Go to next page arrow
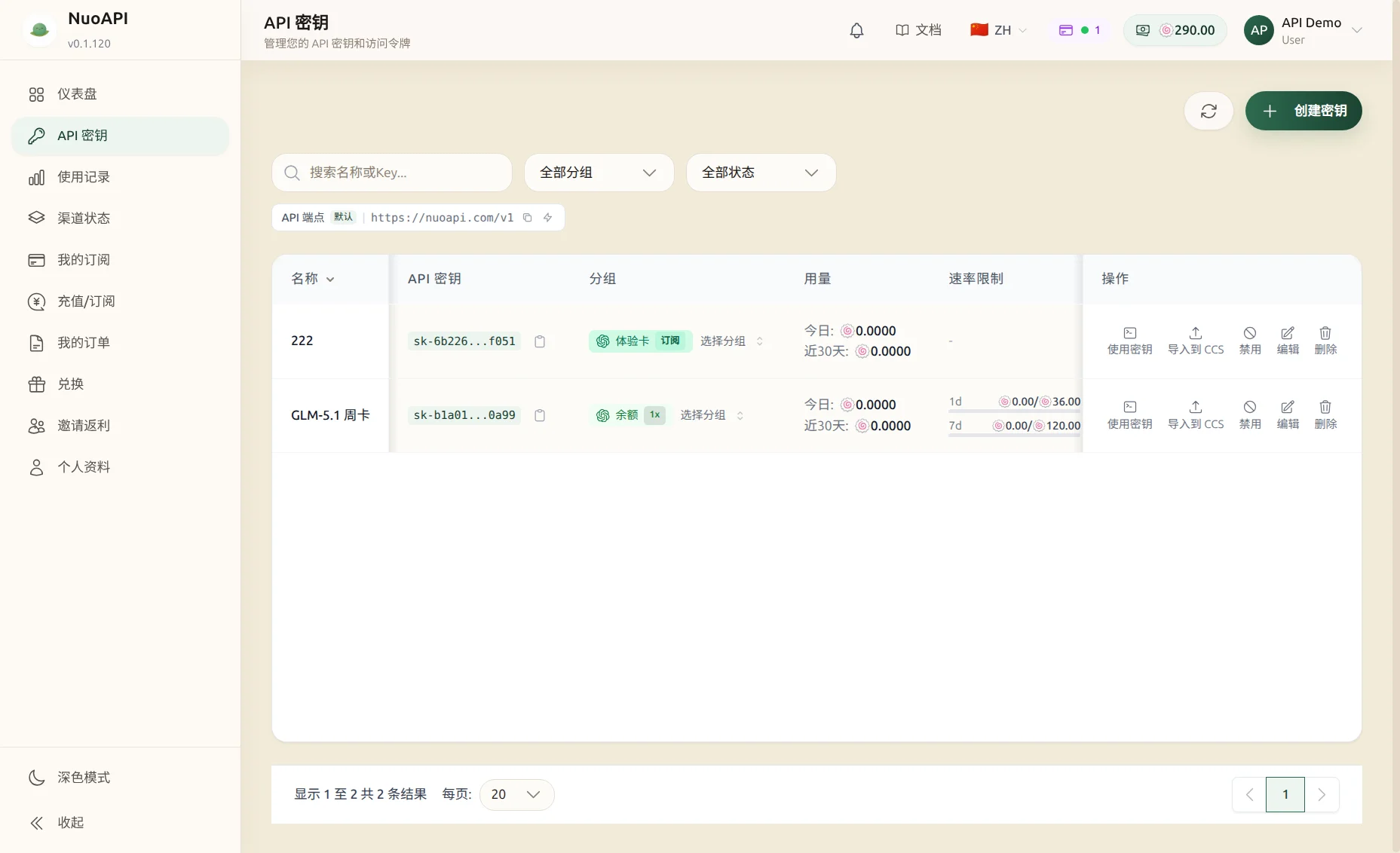Viewport: 1400px width, 853px height. pyautogui.click(x=1322, y=794)
